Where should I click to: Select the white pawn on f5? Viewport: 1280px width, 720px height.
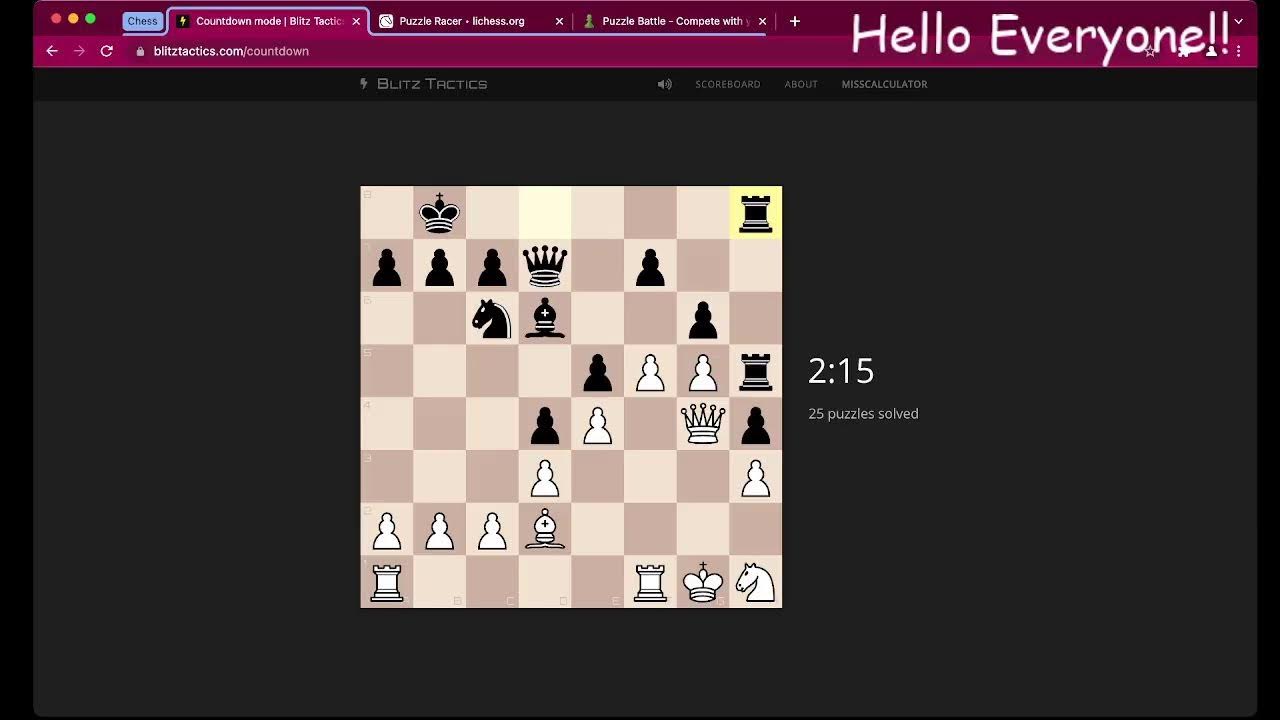650,371
